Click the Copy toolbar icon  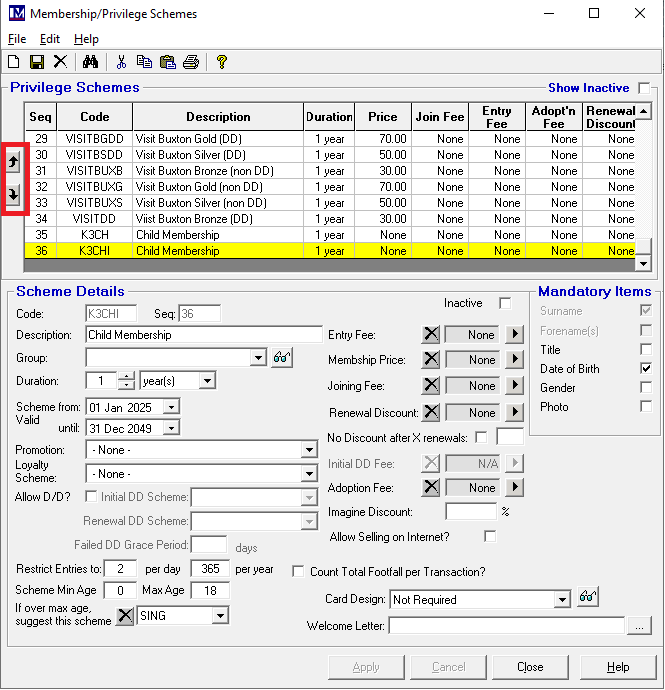click(x=144, y=62)
